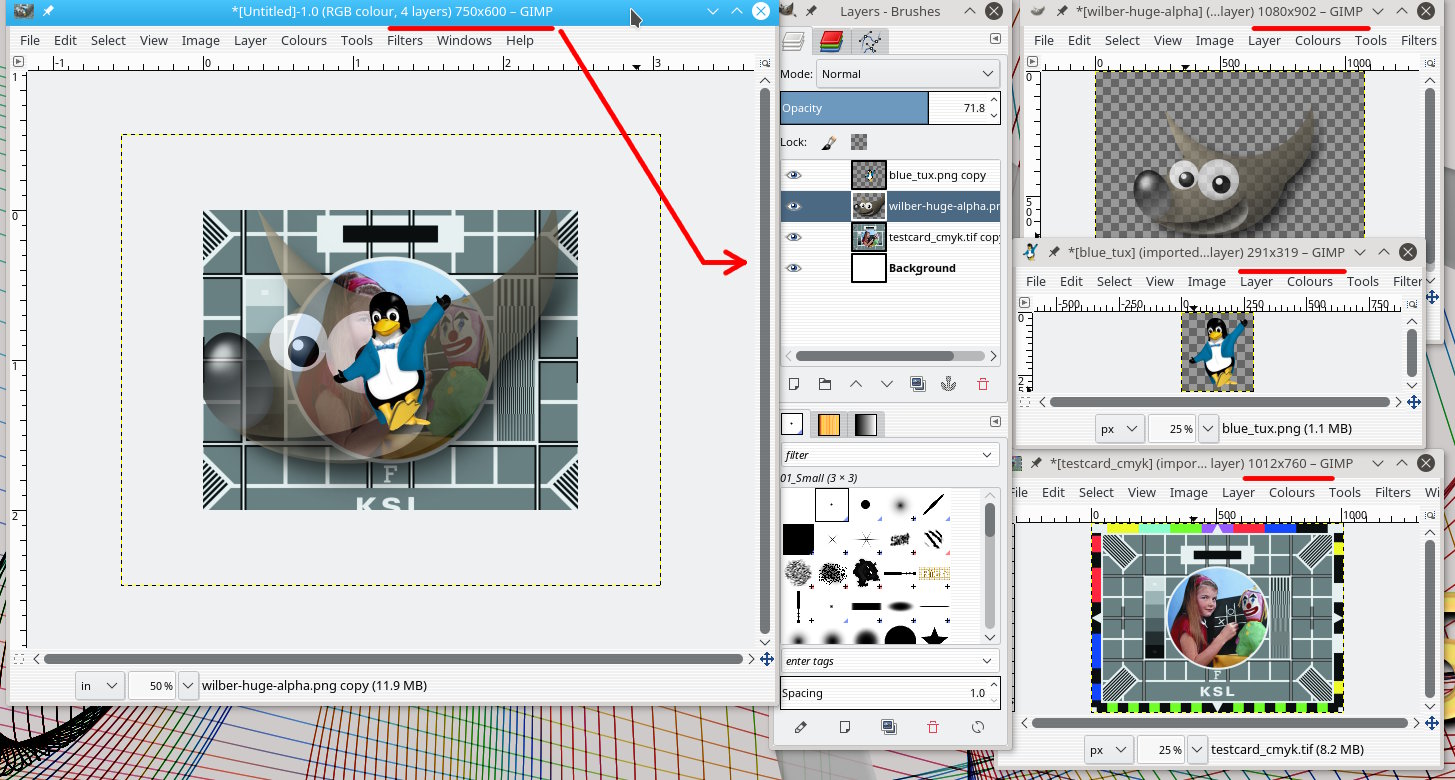Hide the Background layer
Viewport: 1455px width, 780px height.
pos(794,268)
